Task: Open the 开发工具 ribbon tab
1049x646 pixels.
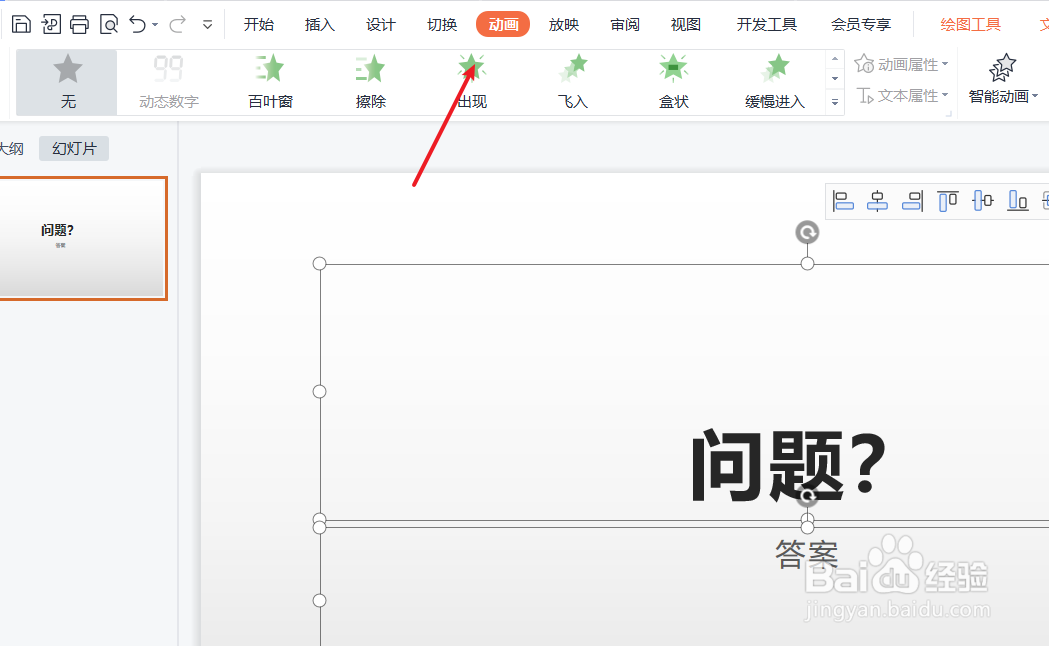Action: click(x=767, y=25)
